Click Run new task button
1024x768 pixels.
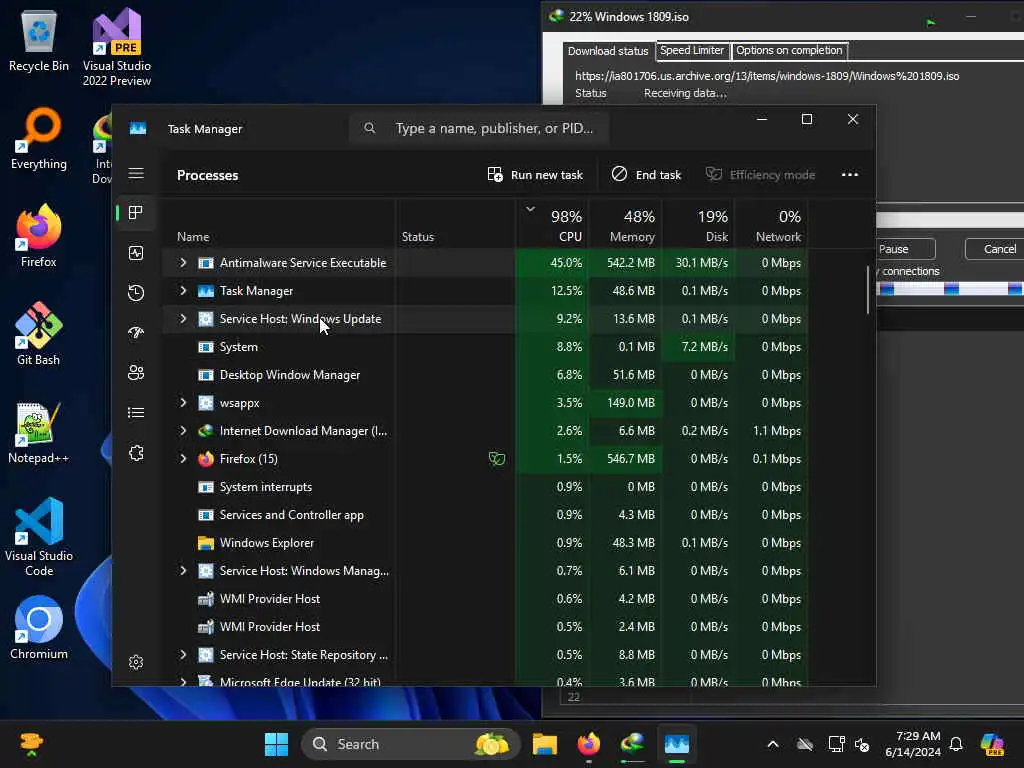point(535,174)
